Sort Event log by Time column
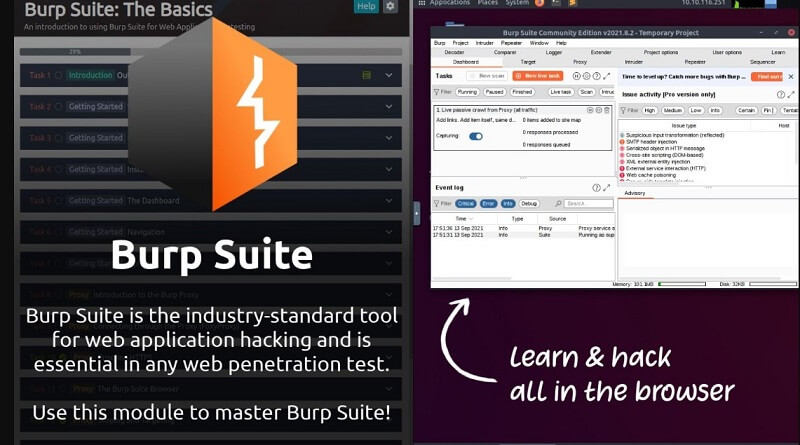Viewport: 800px width, 445px height. click(465, 218)
